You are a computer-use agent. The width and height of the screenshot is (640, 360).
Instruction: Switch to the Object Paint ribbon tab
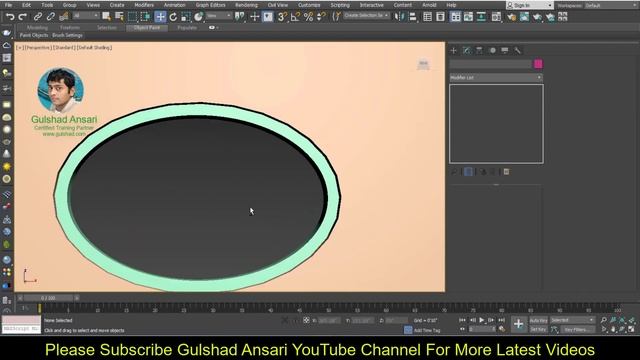(x=147, y=28)
